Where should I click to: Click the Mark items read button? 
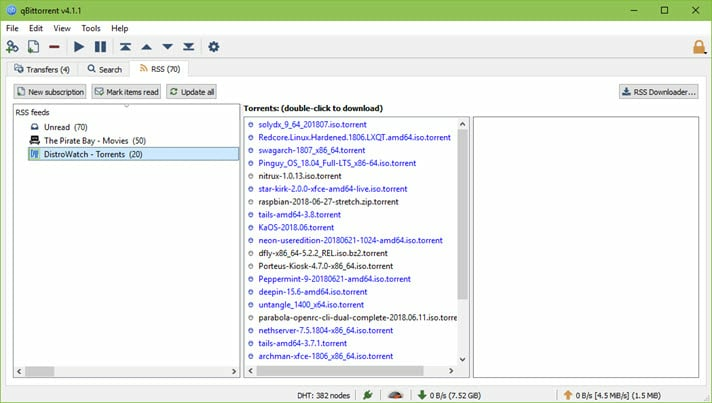tap(126, 92)
